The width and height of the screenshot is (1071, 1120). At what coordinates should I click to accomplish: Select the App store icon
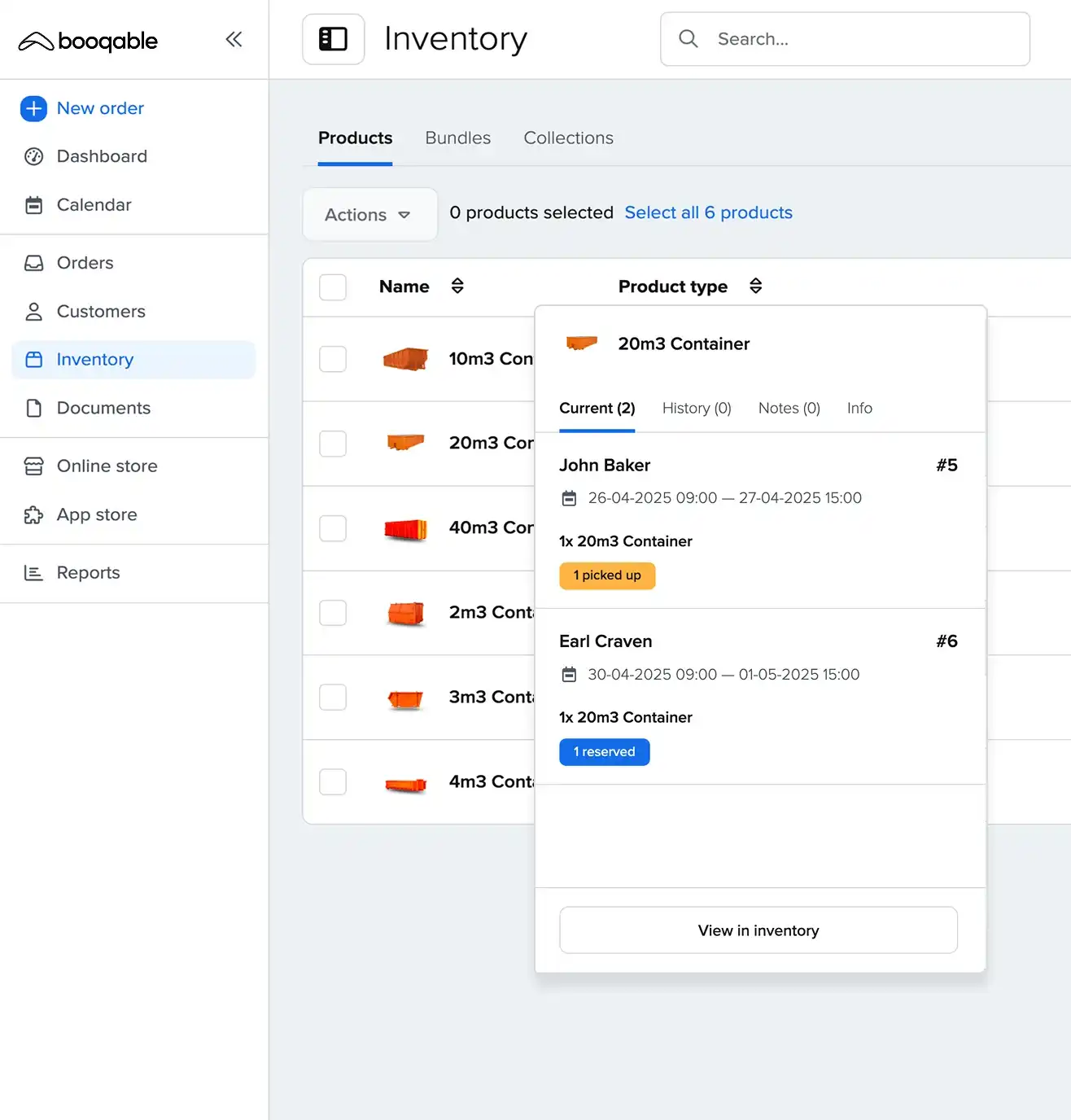33,514
